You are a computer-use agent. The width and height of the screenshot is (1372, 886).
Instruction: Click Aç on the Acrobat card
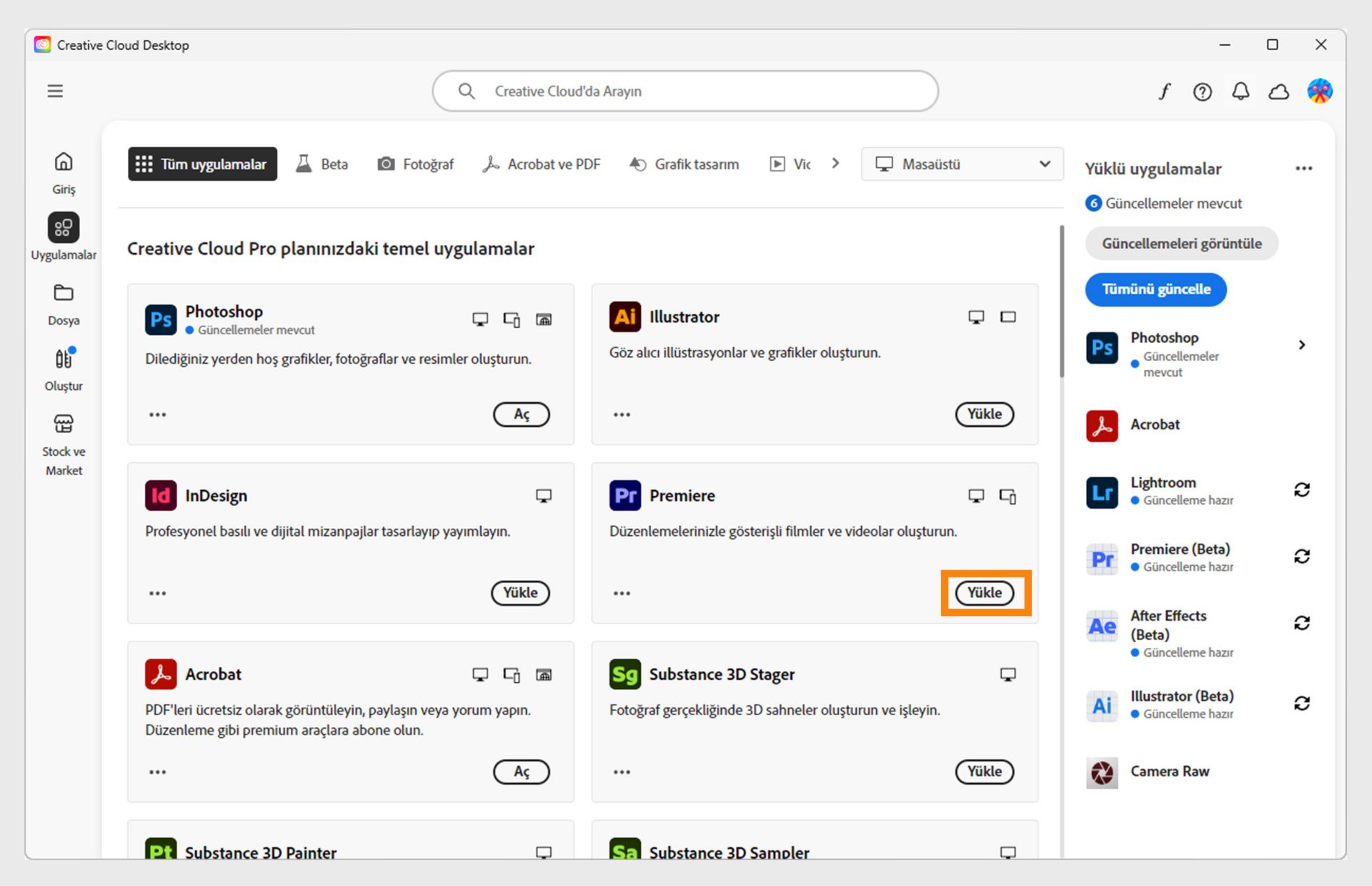coord(522,772)
